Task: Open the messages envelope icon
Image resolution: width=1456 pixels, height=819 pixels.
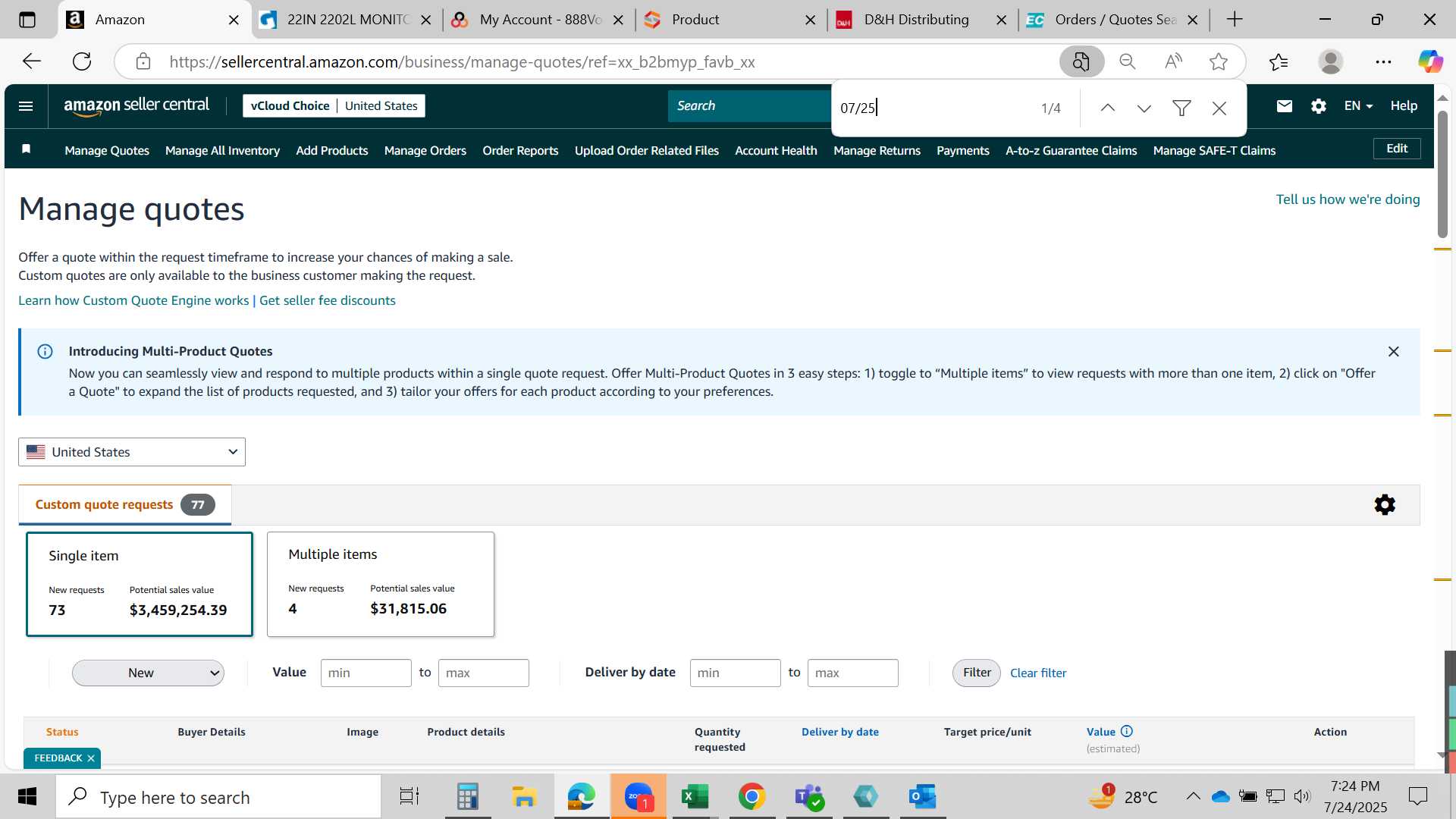Action: point(1284,106)
